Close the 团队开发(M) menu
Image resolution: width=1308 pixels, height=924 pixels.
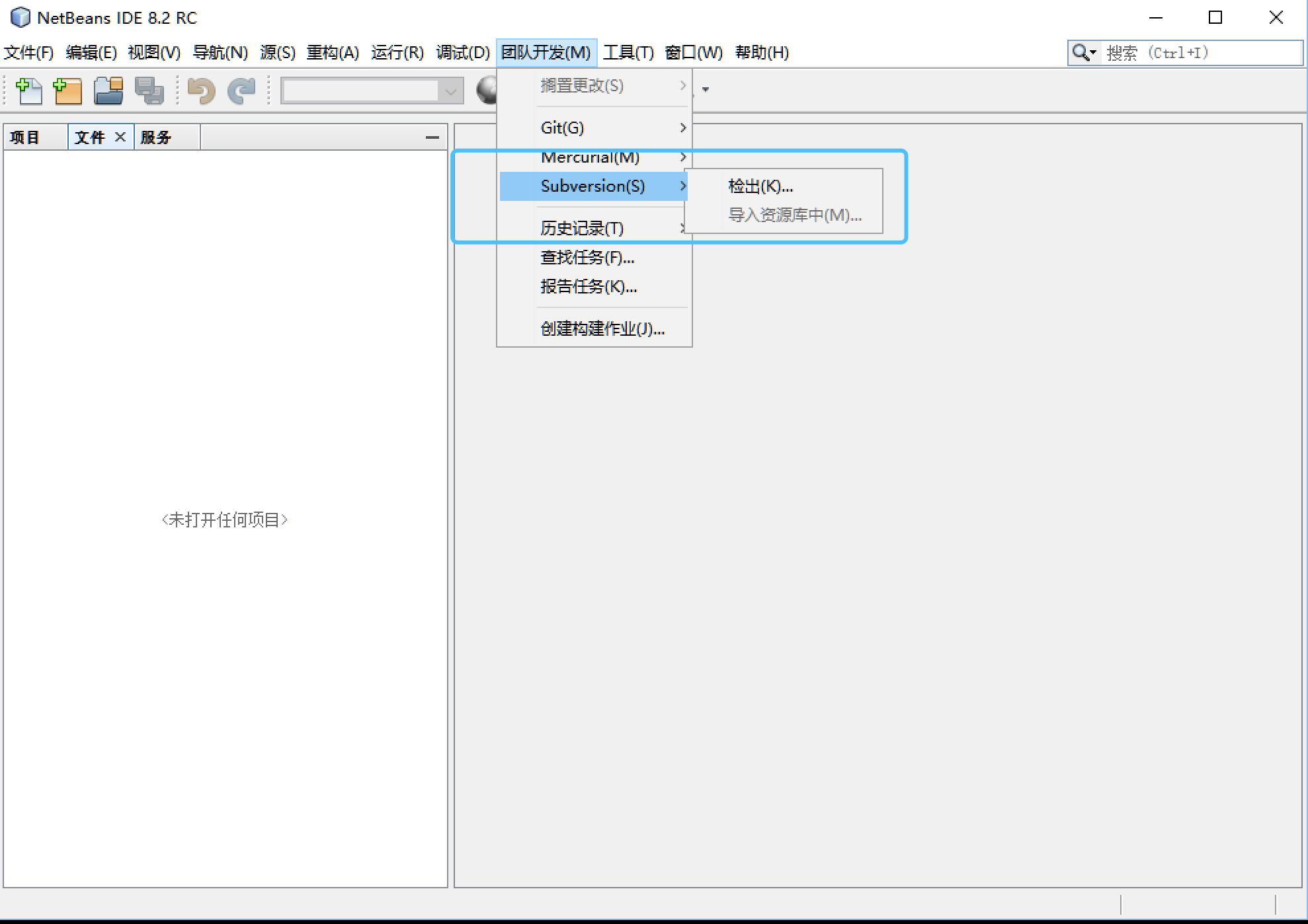546,52
